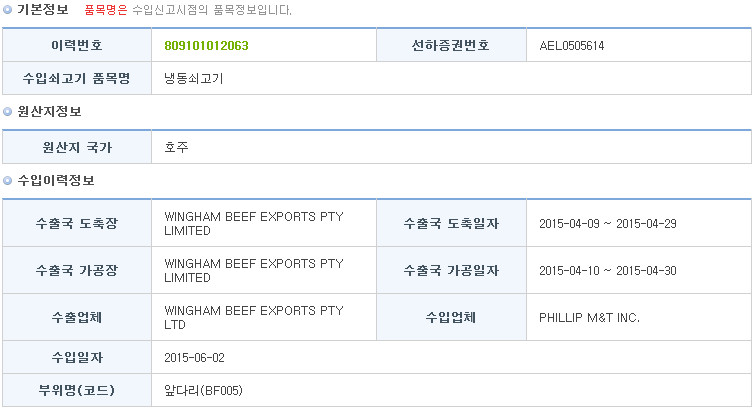Click the 선하증권번호 header cell
754x409 pixels.
click(451, 45)
